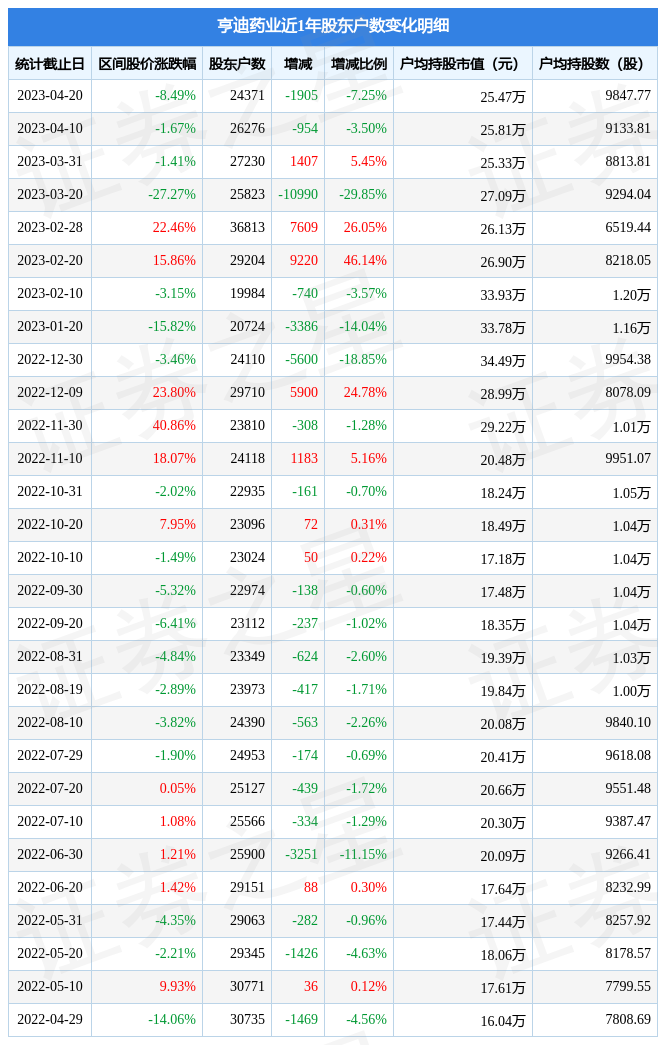Select the date cell 2023-04-20
This screenshot has width=658, height=1045.
[x=50, y=95]
